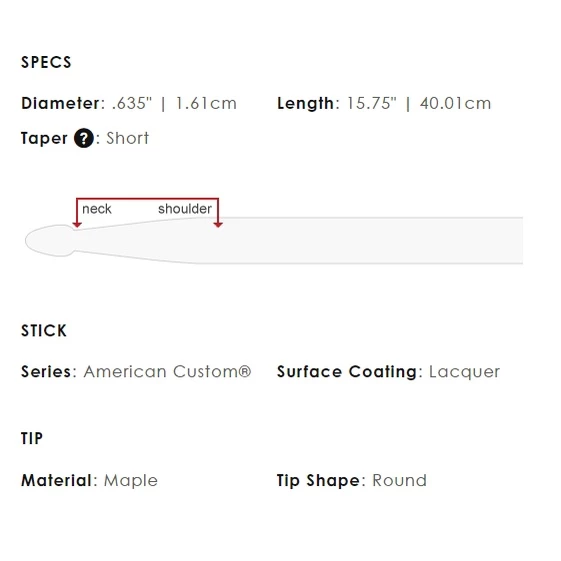Click the Taper help question mark icon
The image size is (561, 561).
click(x=84, y=138)
